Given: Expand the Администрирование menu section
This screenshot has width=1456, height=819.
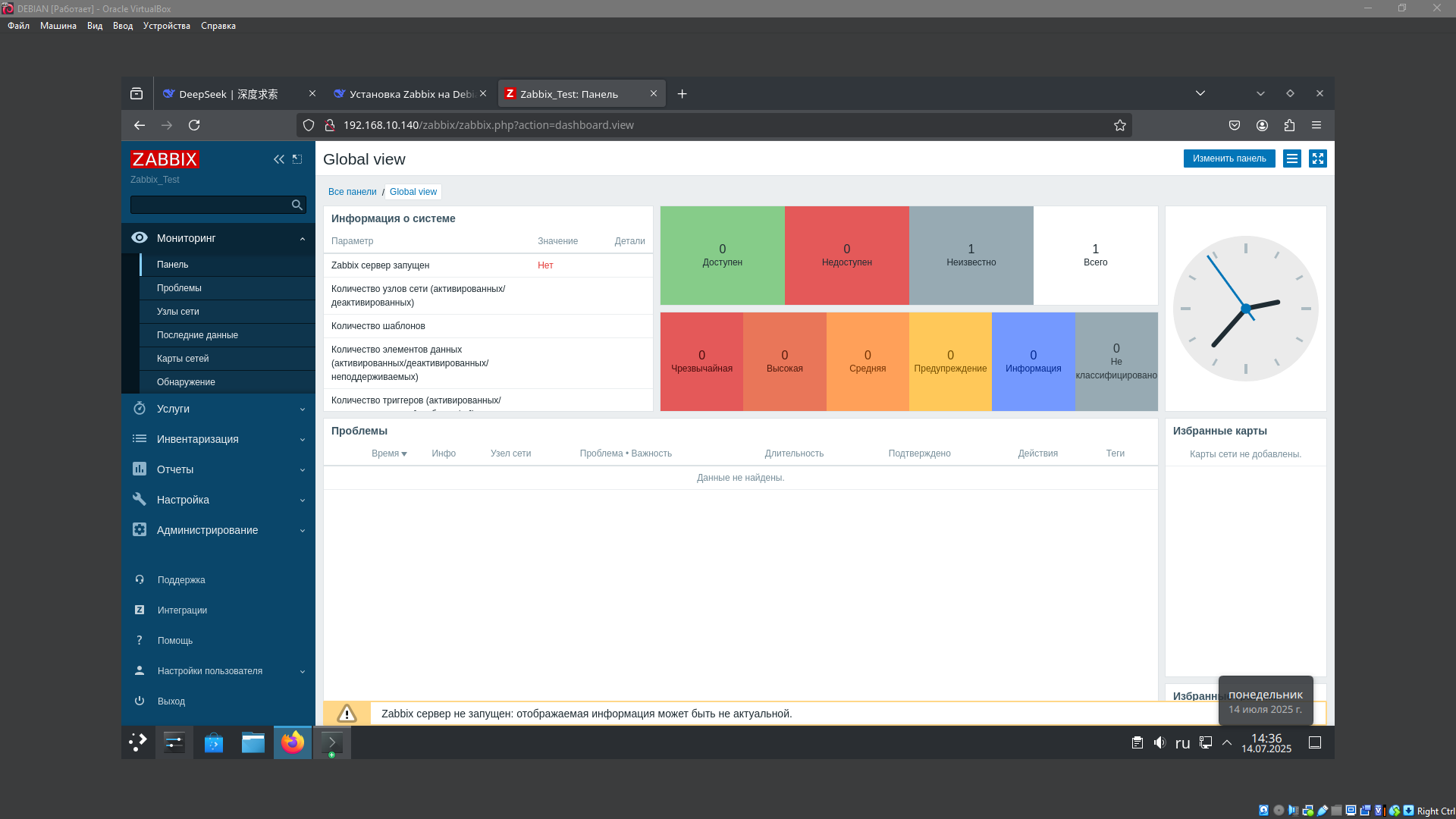Looking at the screenshot, I should point(207,530).
